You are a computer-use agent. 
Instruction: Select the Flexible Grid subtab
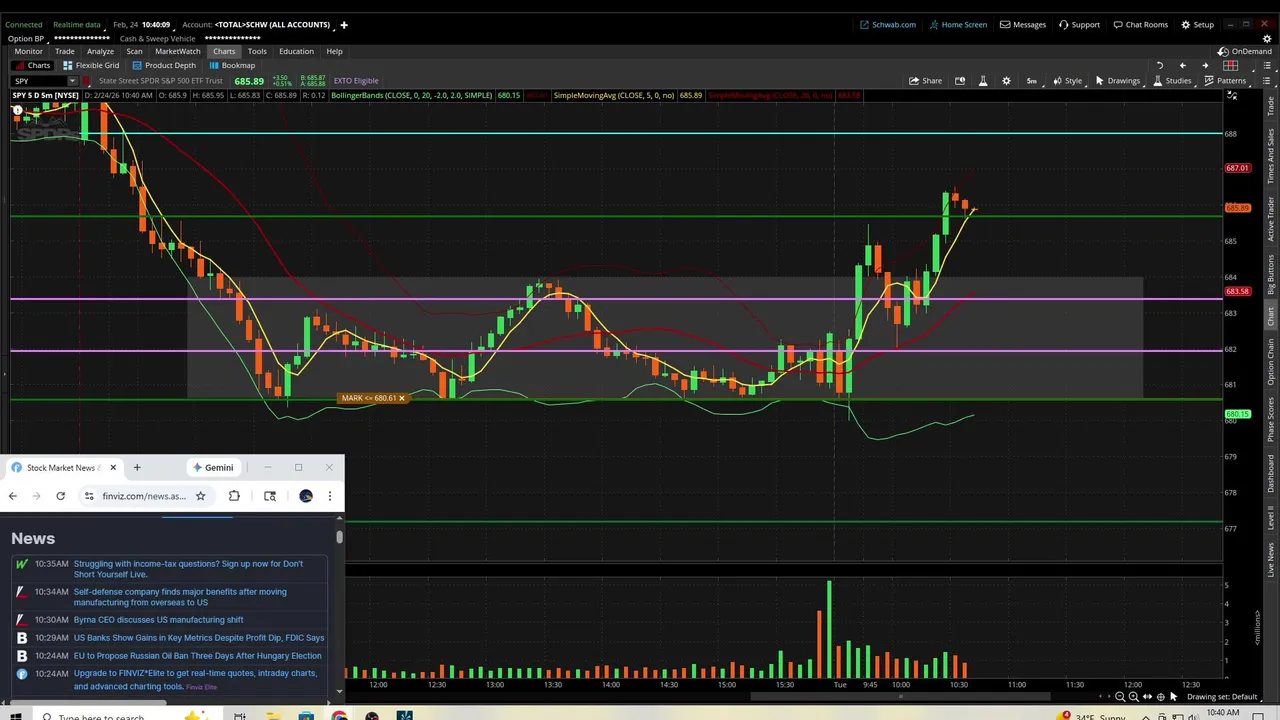pos(91,65)
